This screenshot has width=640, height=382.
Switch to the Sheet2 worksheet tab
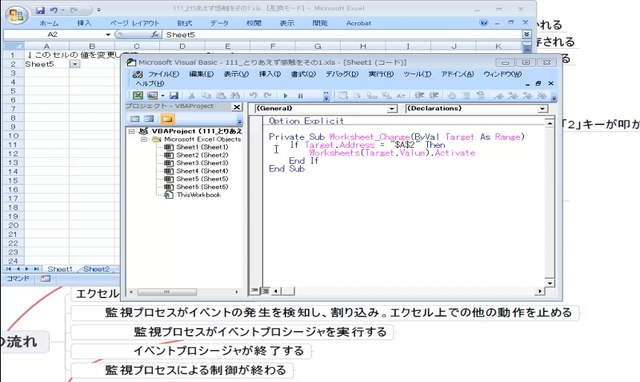coord(96,269)
